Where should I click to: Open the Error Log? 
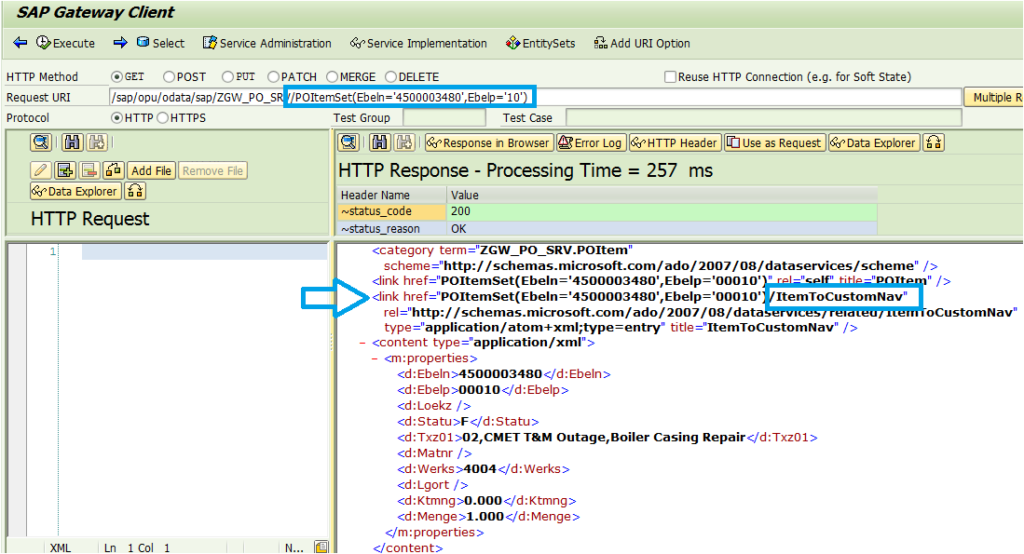(x=591, y=142)
